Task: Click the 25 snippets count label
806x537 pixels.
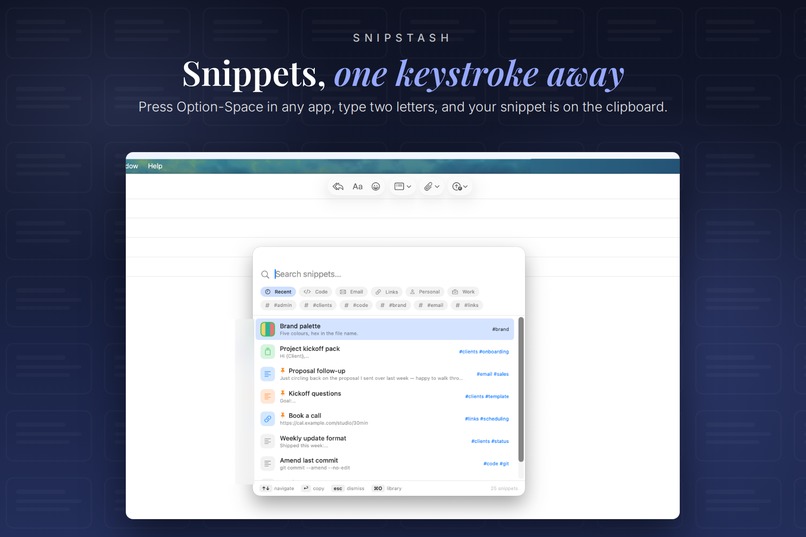Action: click(504, 488)
